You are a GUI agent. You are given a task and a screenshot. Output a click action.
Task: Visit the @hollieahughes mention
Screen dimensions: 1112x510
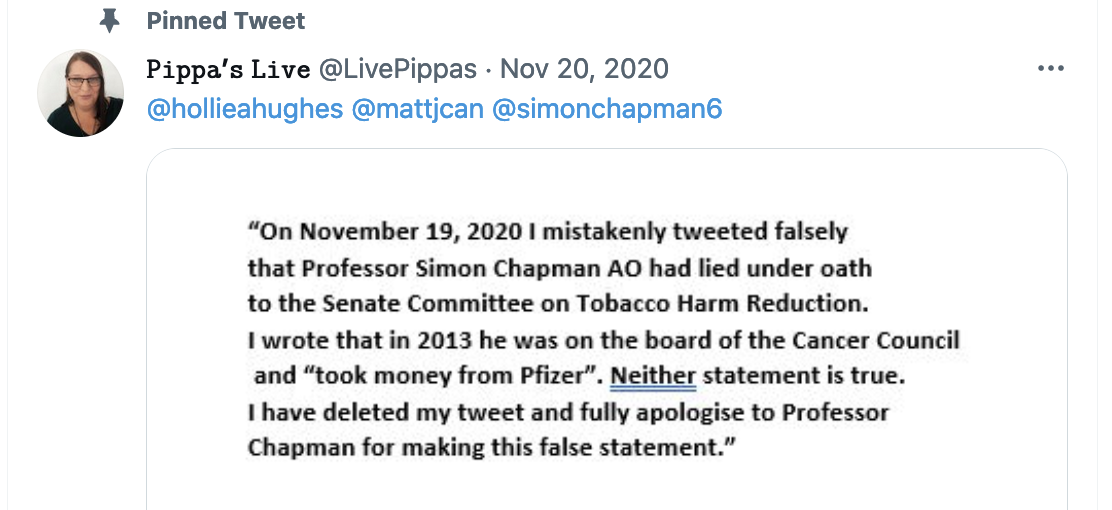pyautogui.click(x=244, y=109)
